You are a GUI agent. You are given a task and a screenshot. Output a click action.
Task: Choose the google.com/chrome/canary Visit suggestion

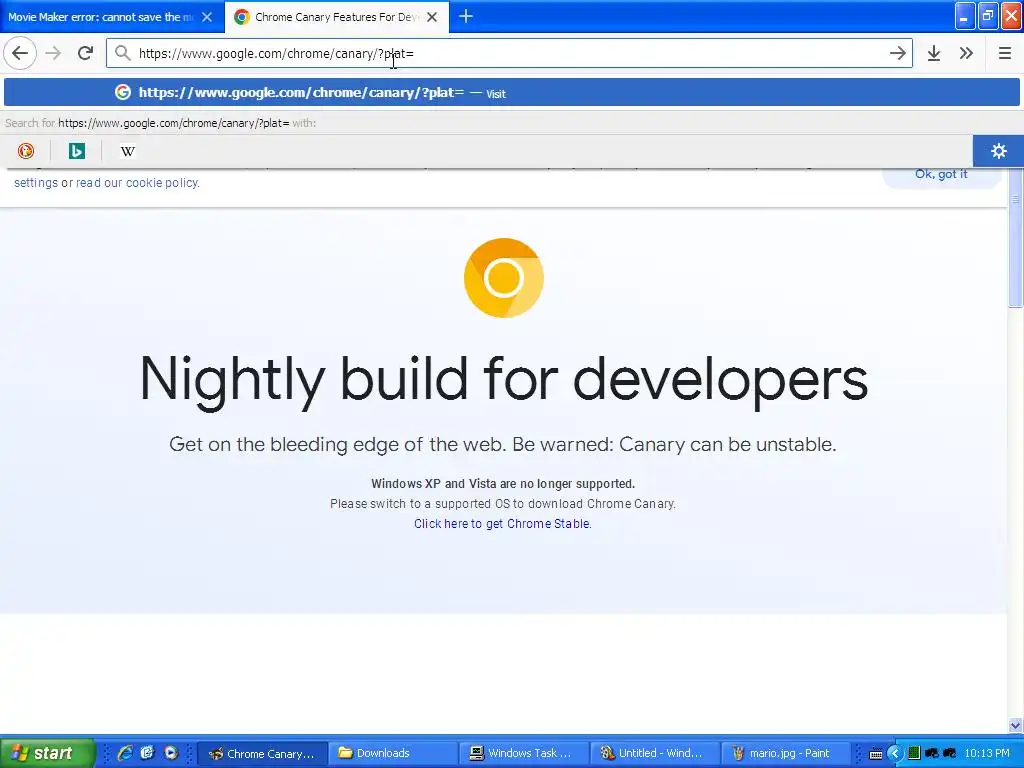pyautogui.click(x=512, y=93)
